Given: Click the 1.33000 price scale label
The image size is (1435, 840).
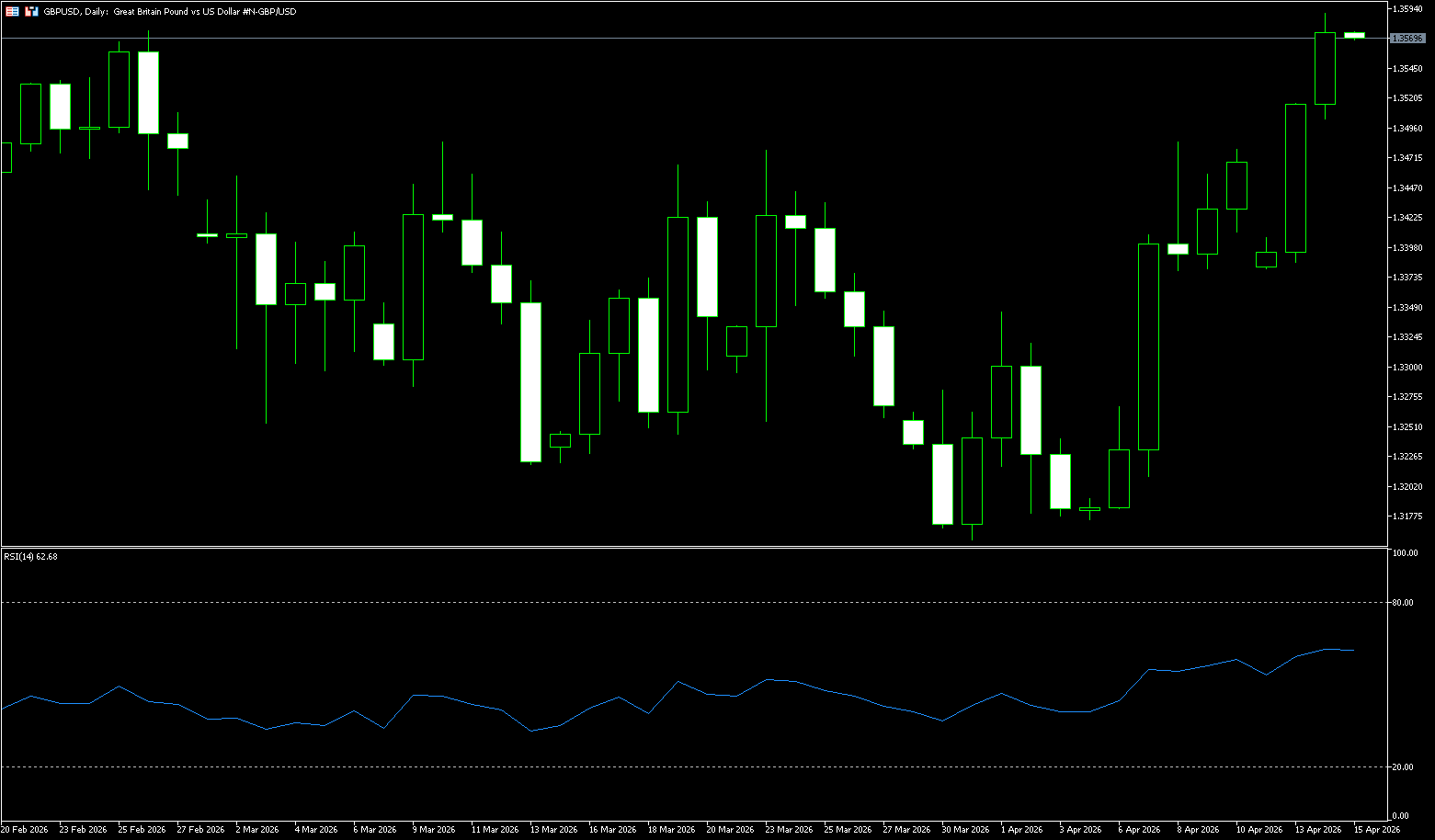Looking at the screenshot, I should pyautogui.click(x=1407, y=368).
